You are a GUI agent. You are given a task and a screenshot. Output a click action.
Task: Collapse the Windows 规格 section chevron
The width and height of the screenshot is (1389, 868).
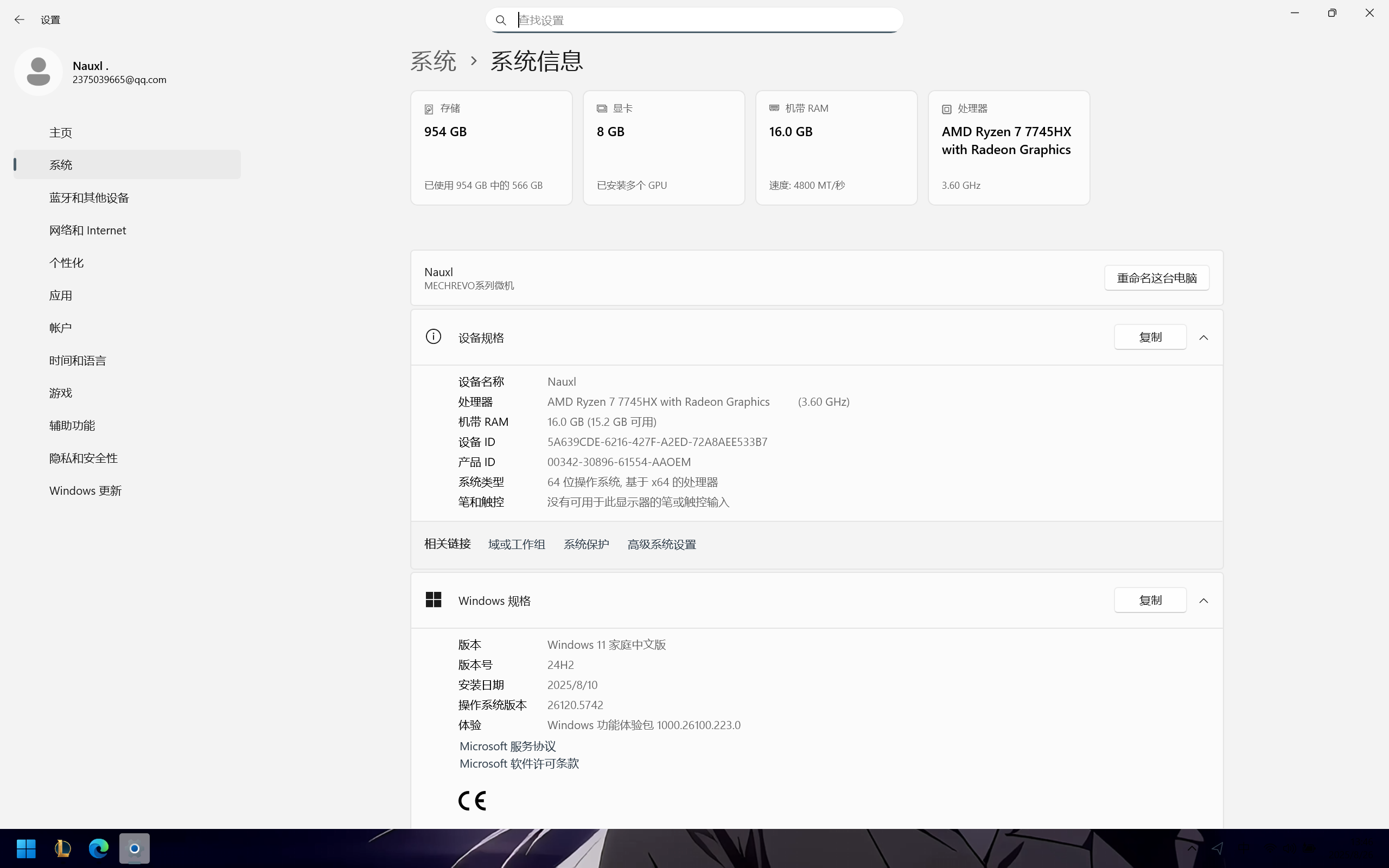click(x=1203, y=601)
